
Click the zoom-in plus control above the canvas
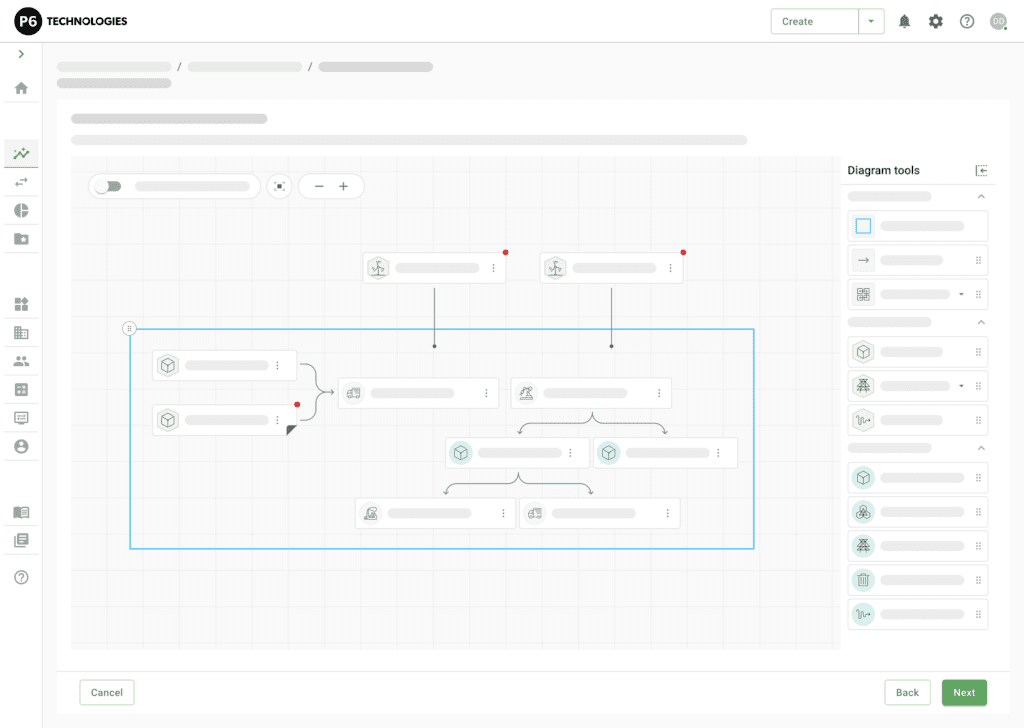tap(344, 186)
